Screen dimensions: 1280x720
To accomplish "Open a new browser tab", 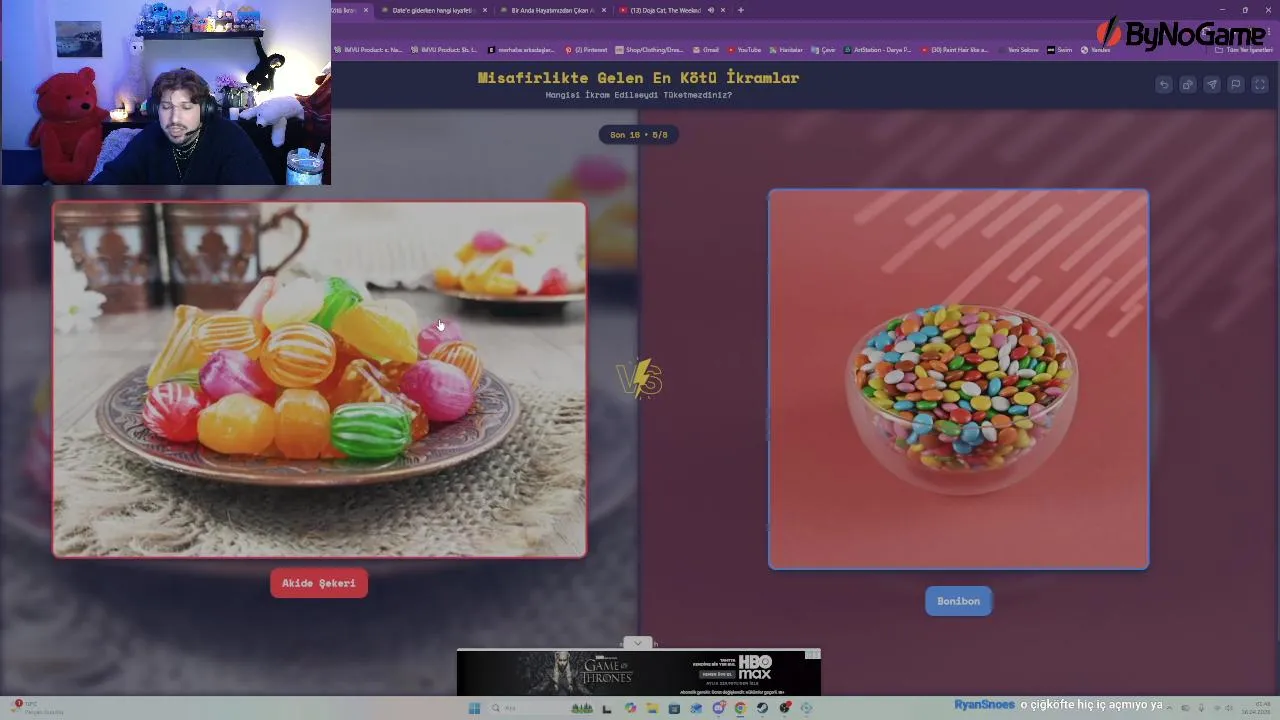I will 741,10.
